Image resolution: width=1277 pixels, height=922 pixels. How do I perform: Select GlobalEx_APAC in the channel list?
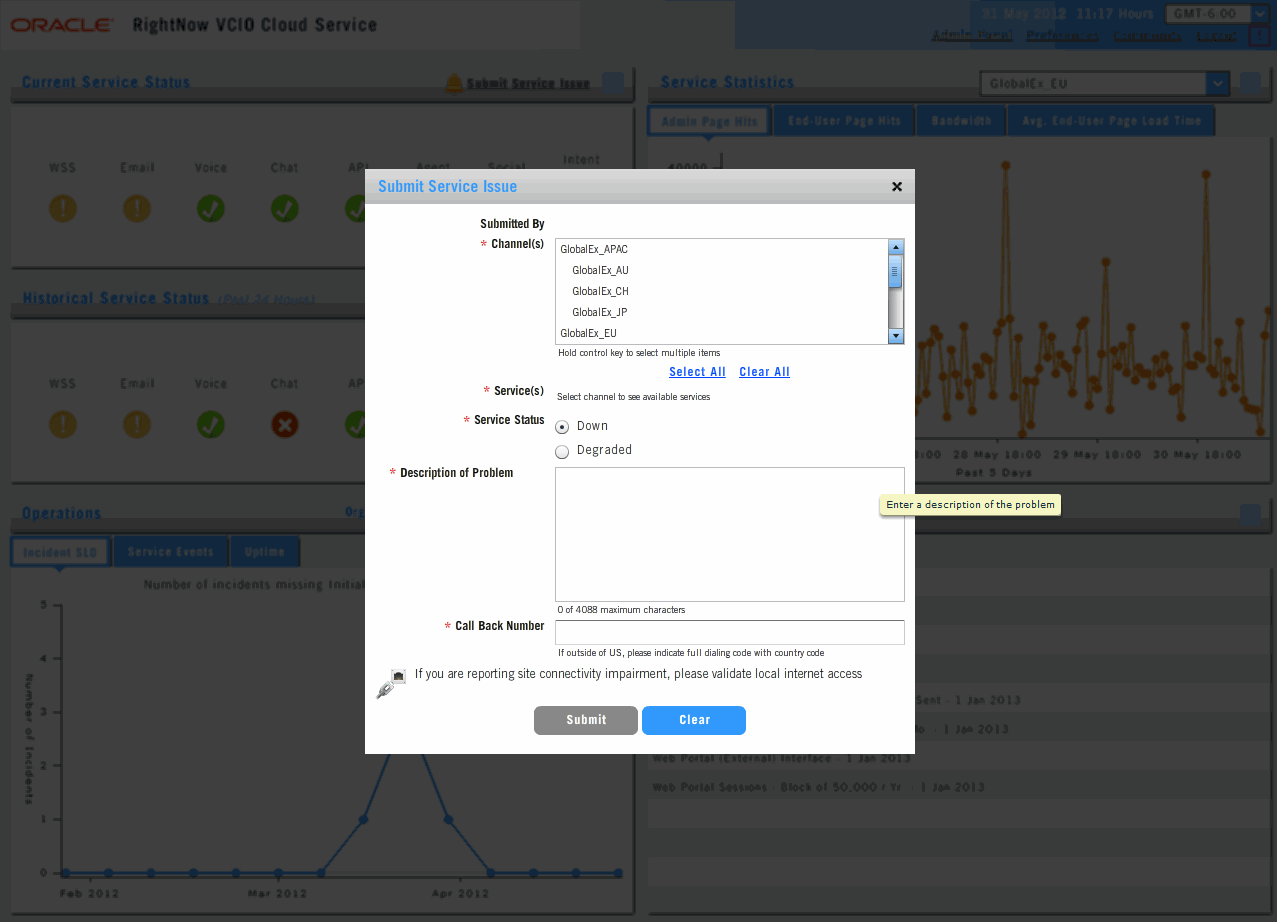click(x=722, y=249)
